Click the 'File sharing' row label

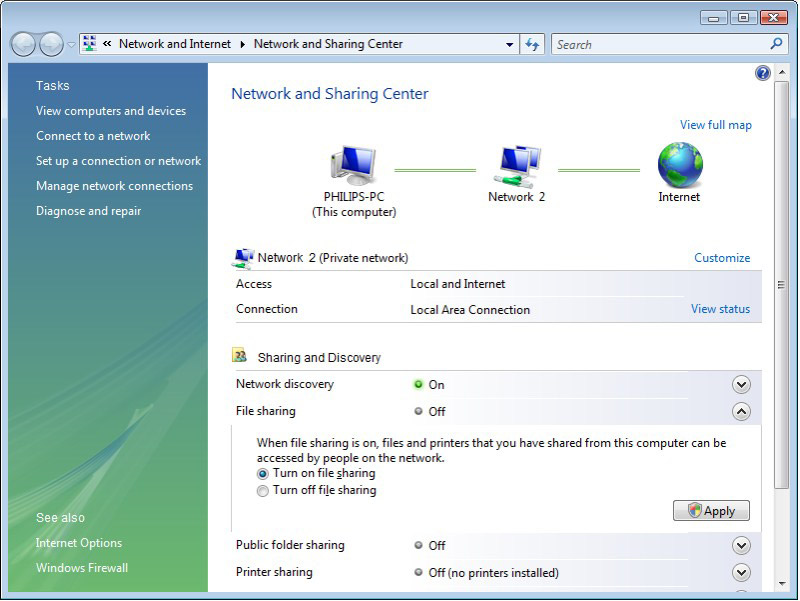[x=265, y=411]
